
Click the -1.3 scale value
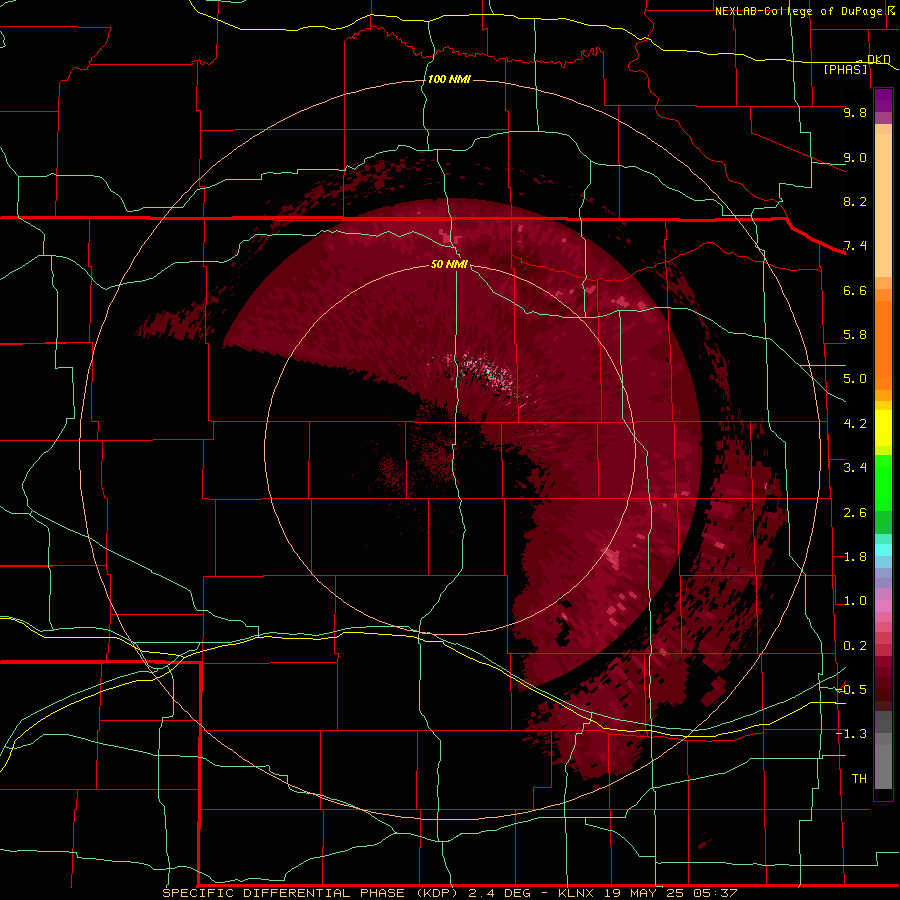[x=851, y=734]
